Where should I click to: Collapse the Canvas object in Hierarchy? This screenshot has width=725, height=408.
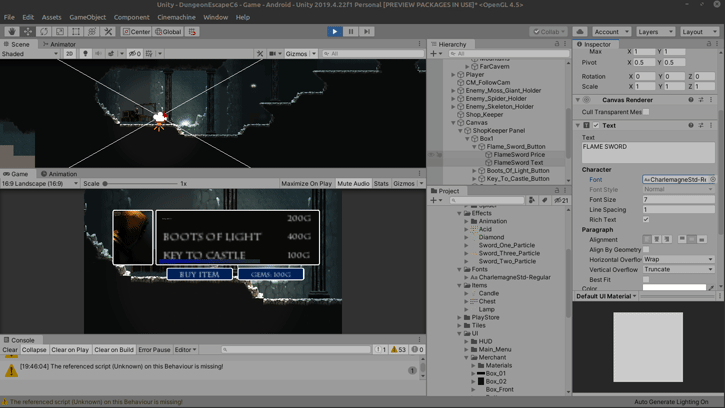pyautogui.click(x=453, y=123)
